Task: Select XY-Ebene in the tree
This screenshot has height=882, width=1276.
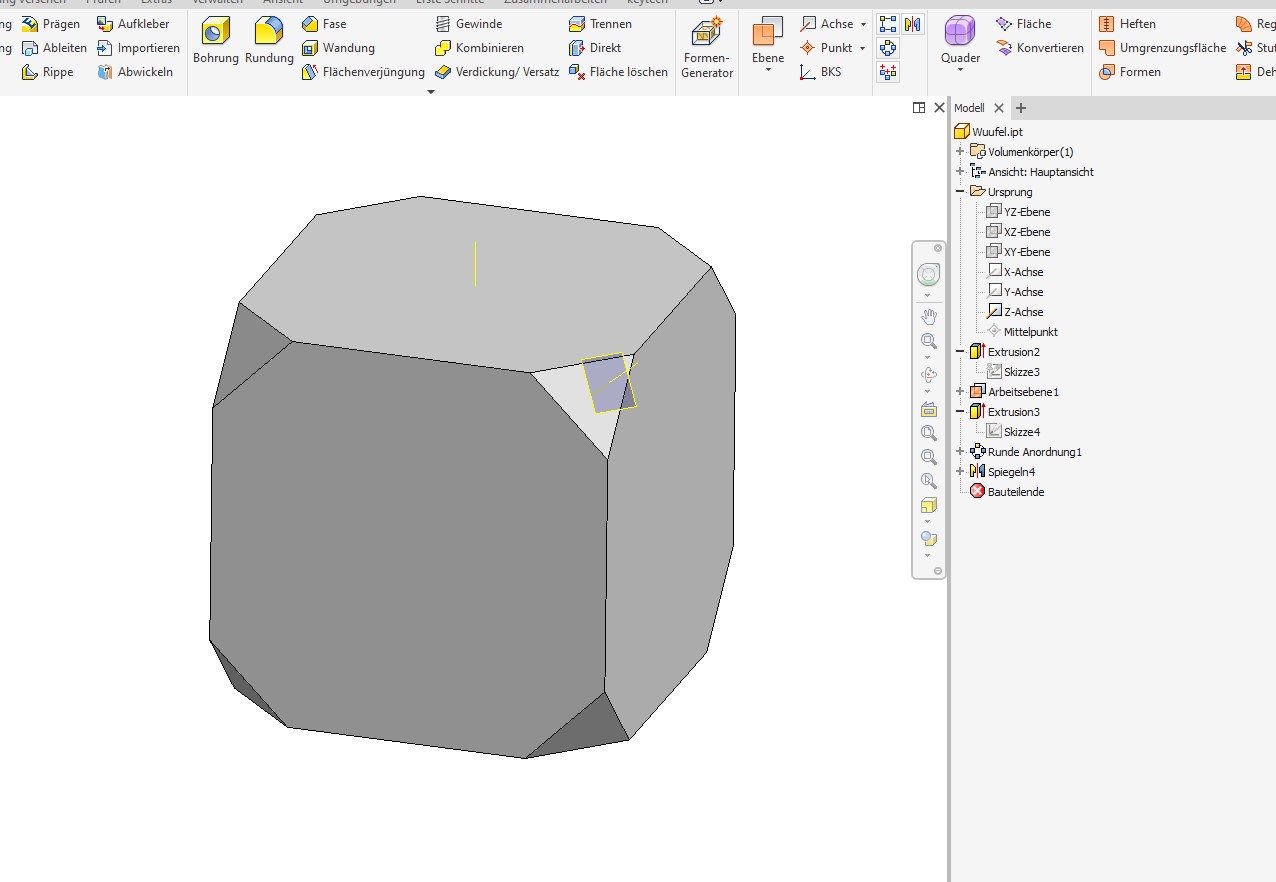Action: pyautogui.click(x=1018, y=252)
